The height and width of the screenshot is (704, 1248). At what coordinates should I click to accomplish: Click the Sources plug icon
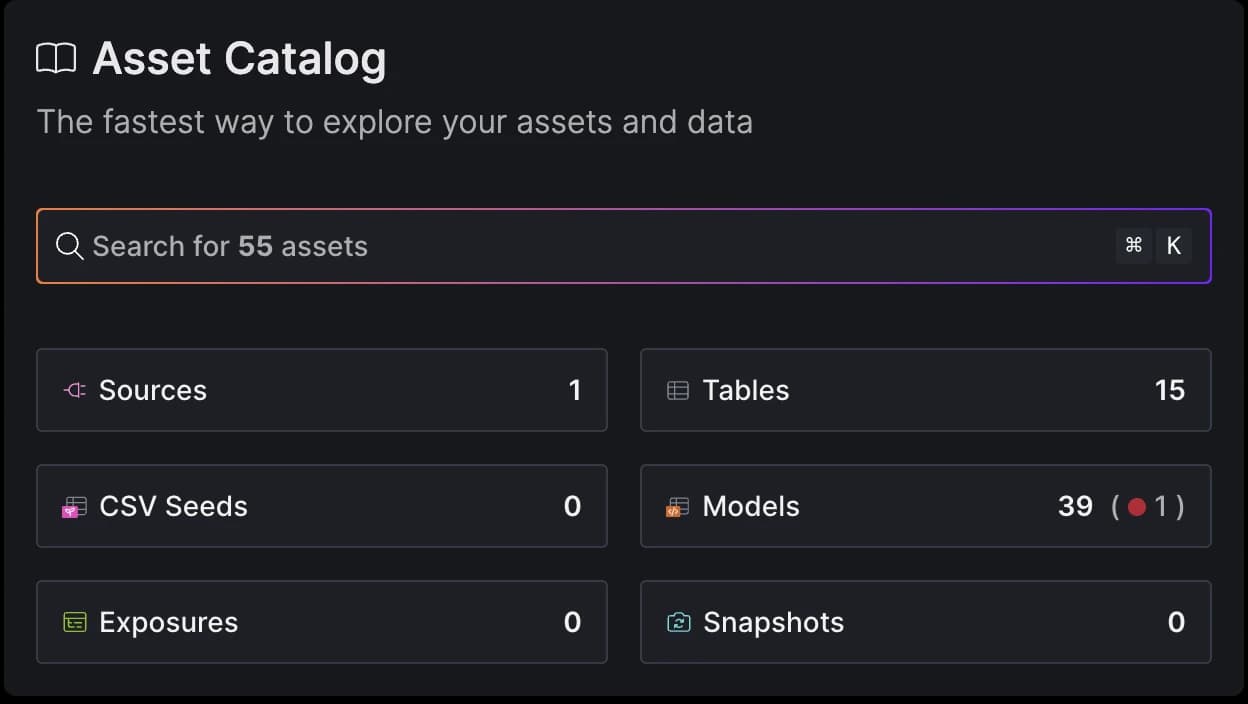pos(75,390)
